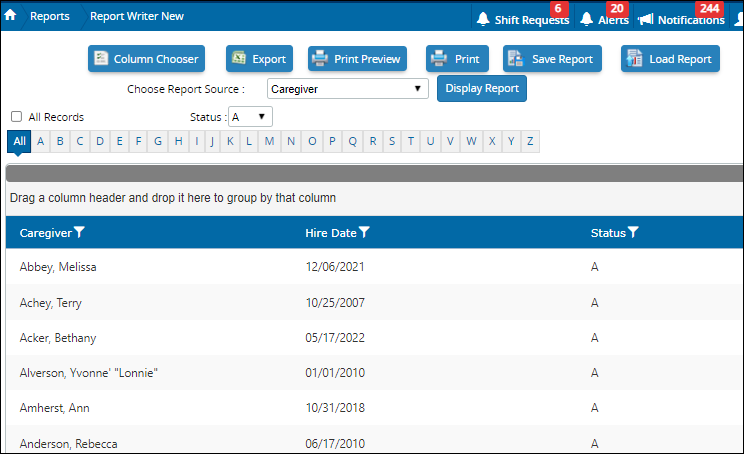Select caregiver Acker, Bethany

(58, 338)
